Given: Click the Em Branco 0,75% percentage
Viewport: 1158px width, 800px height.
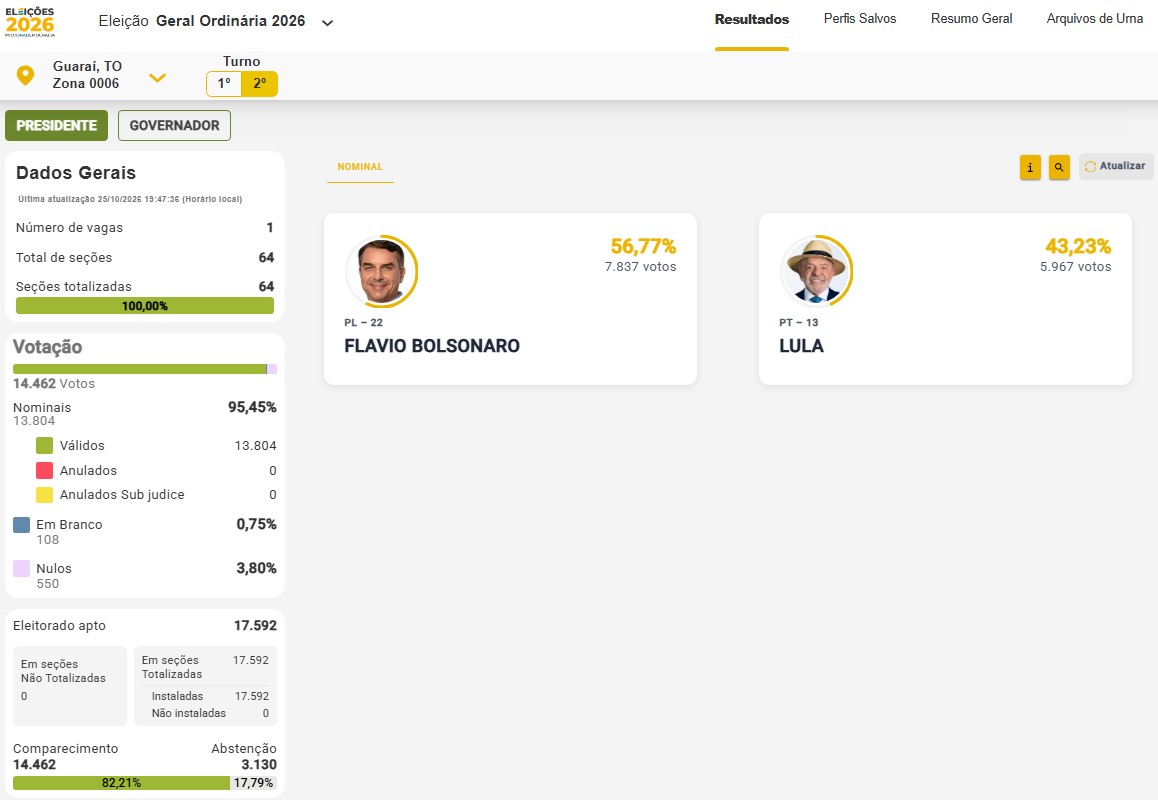Looking at the screenshot, I should pos(256,524).
